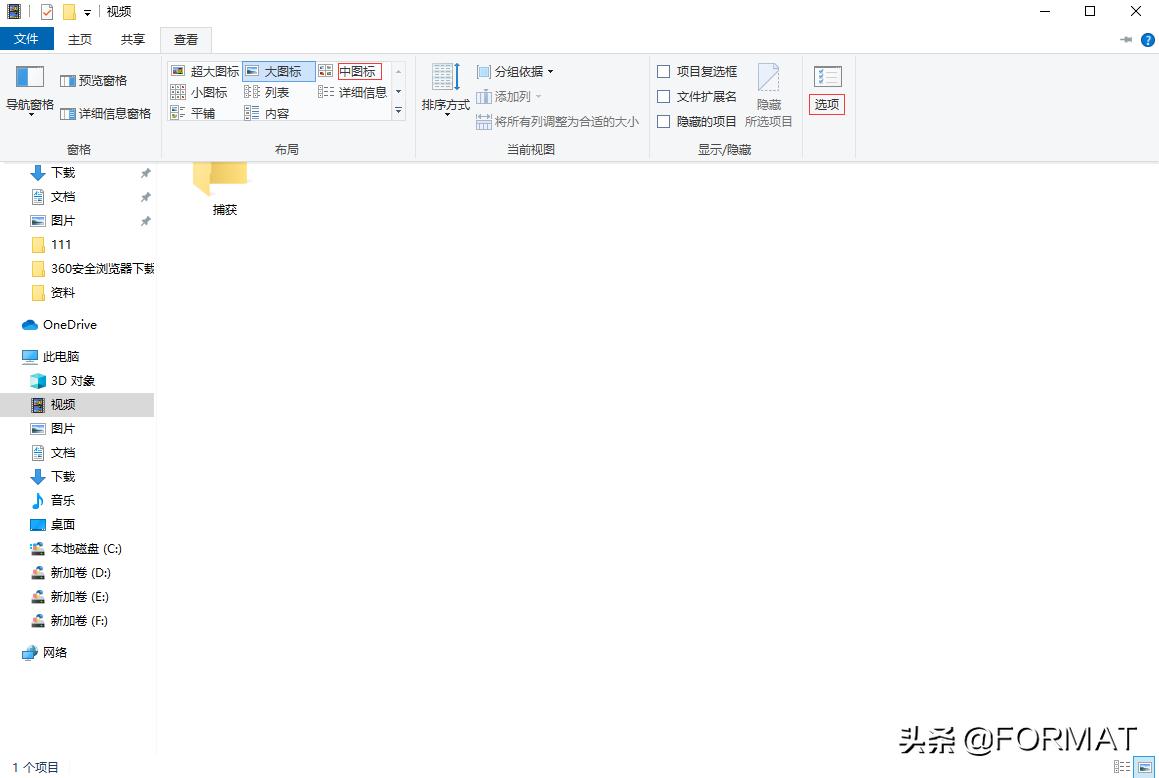Open the 文件 (File) menu
1159x778 pixels.
click(27, 39)
